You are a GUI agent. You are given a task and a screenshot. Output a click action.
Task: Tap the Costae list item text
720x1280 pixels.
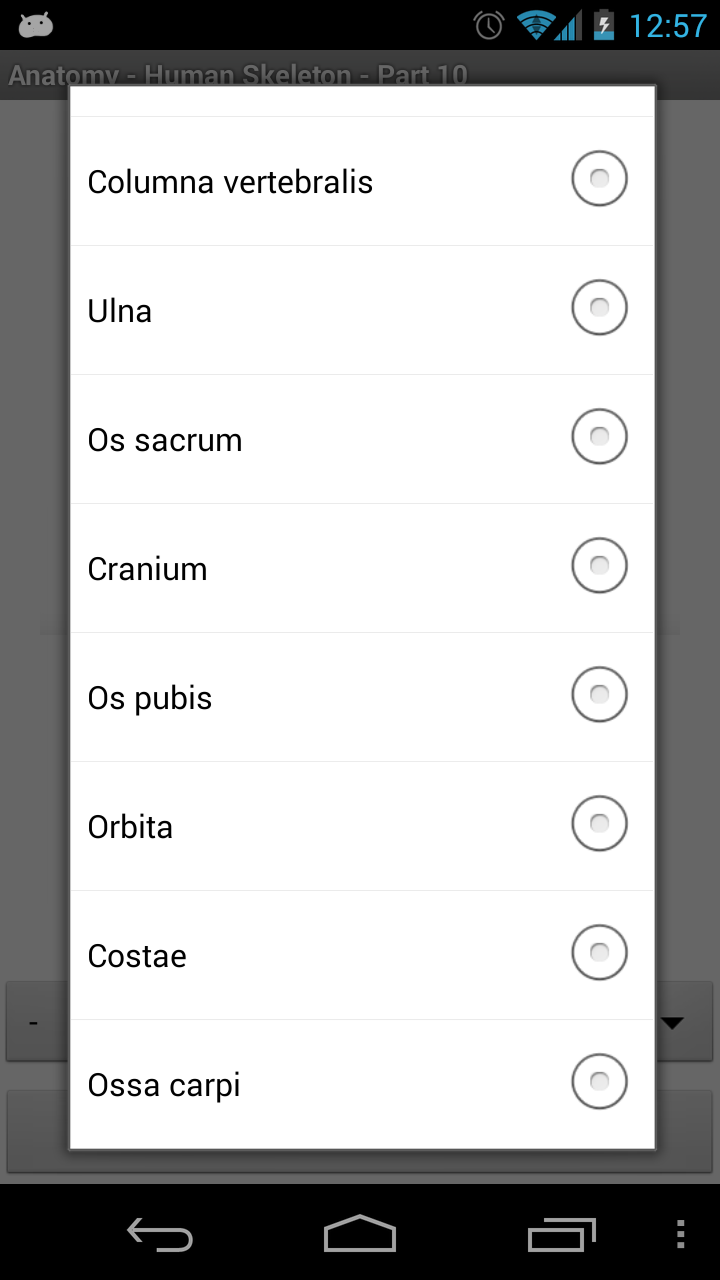(x=137, y=956)
